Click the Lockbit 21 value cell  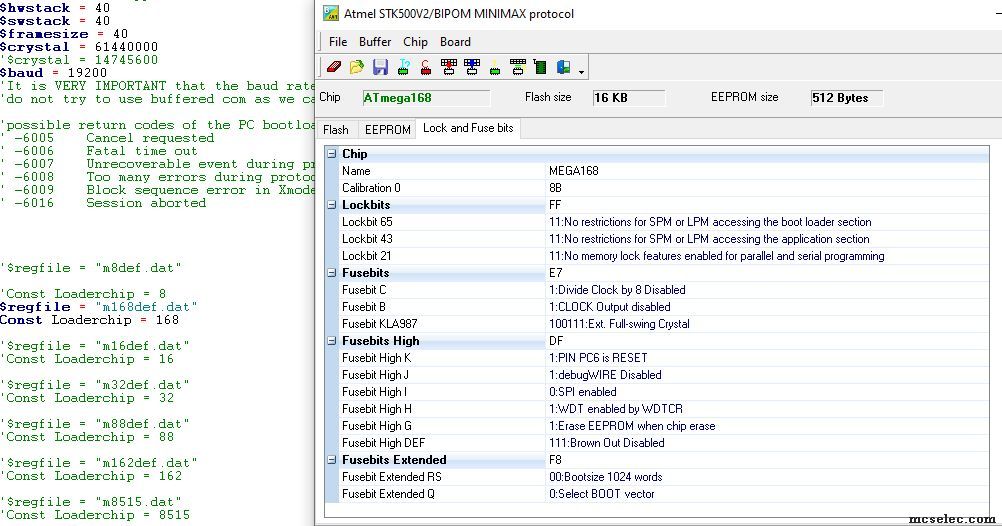coord(767,256)
